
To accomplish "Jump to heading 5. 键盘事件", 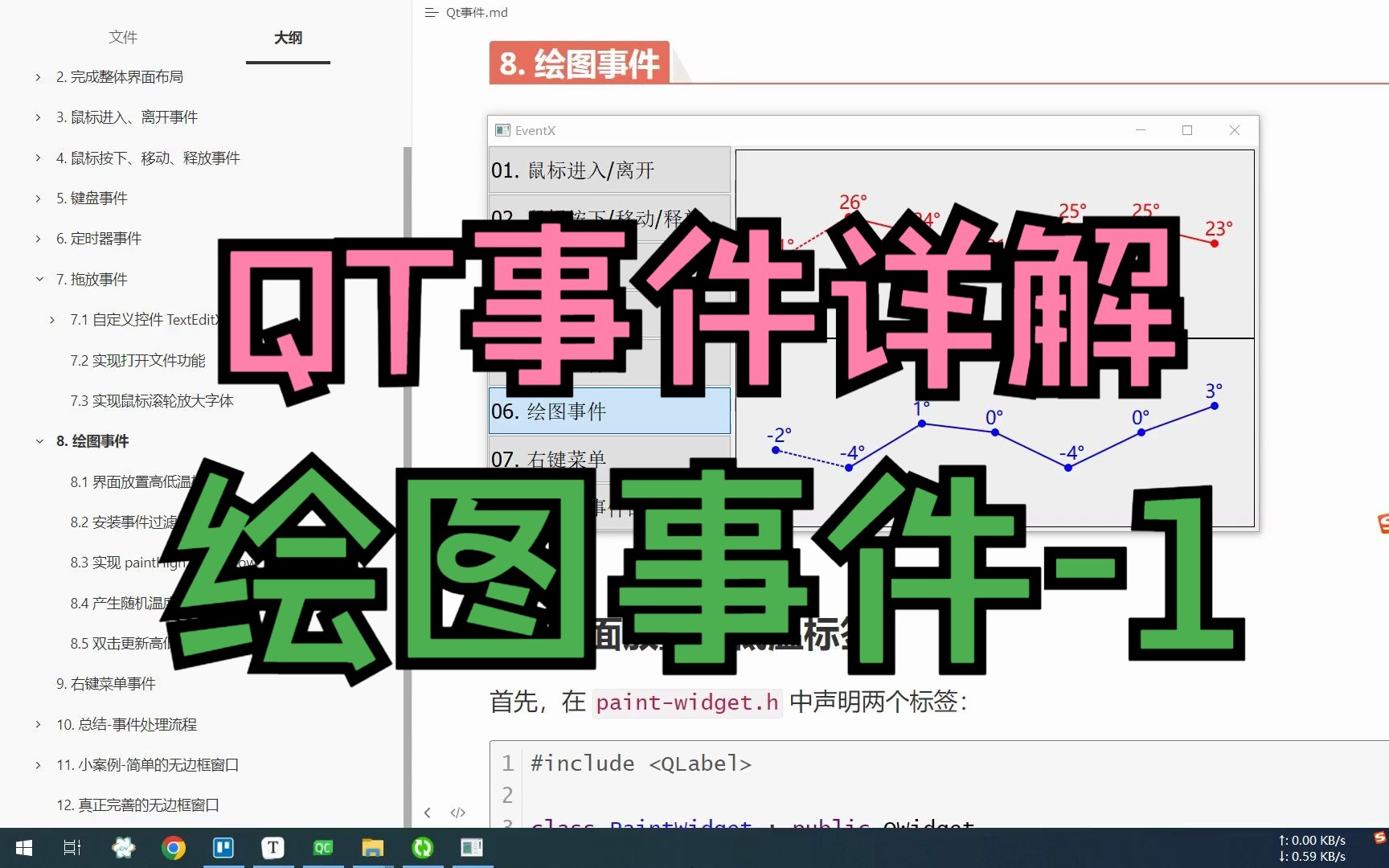I will click(92, 199).
